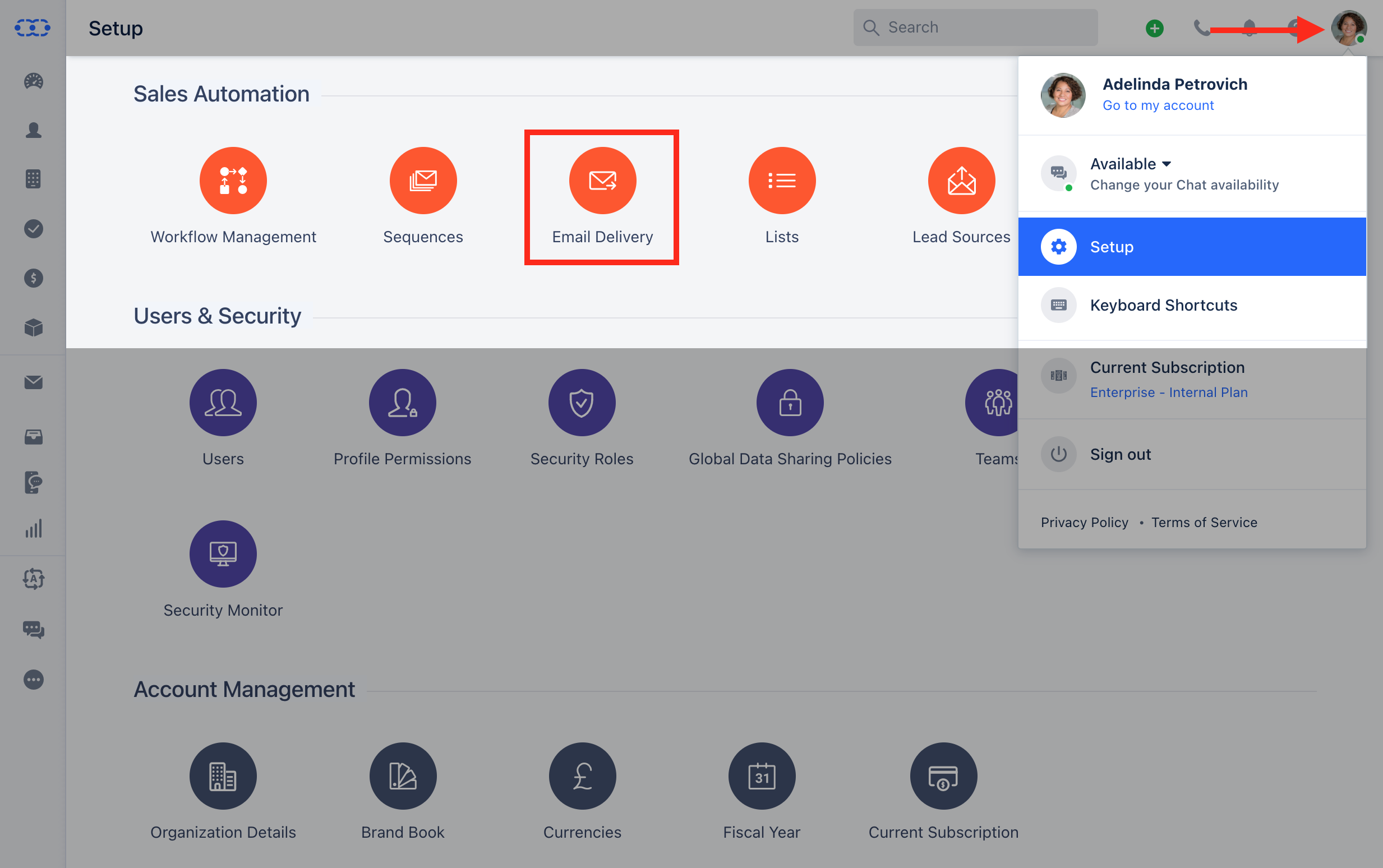Open the Enterprise - Internal Plan link
Image resolution: width=1383 pixels, height=868 pixels.
(1168, 393)
